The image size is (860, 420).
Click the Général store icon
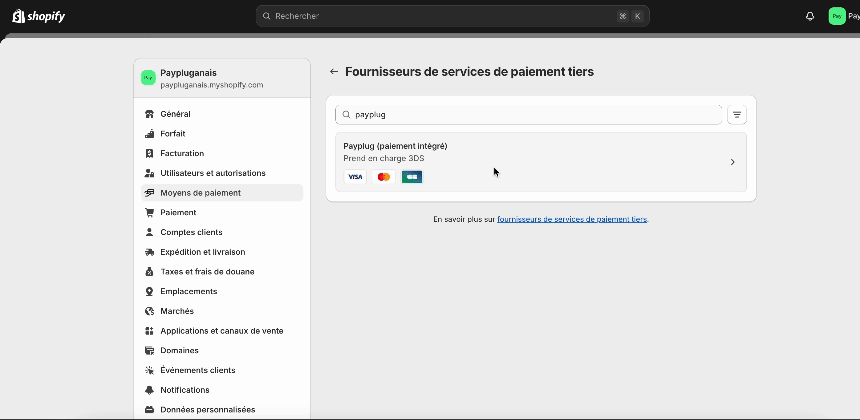click(x=149, y=114)
